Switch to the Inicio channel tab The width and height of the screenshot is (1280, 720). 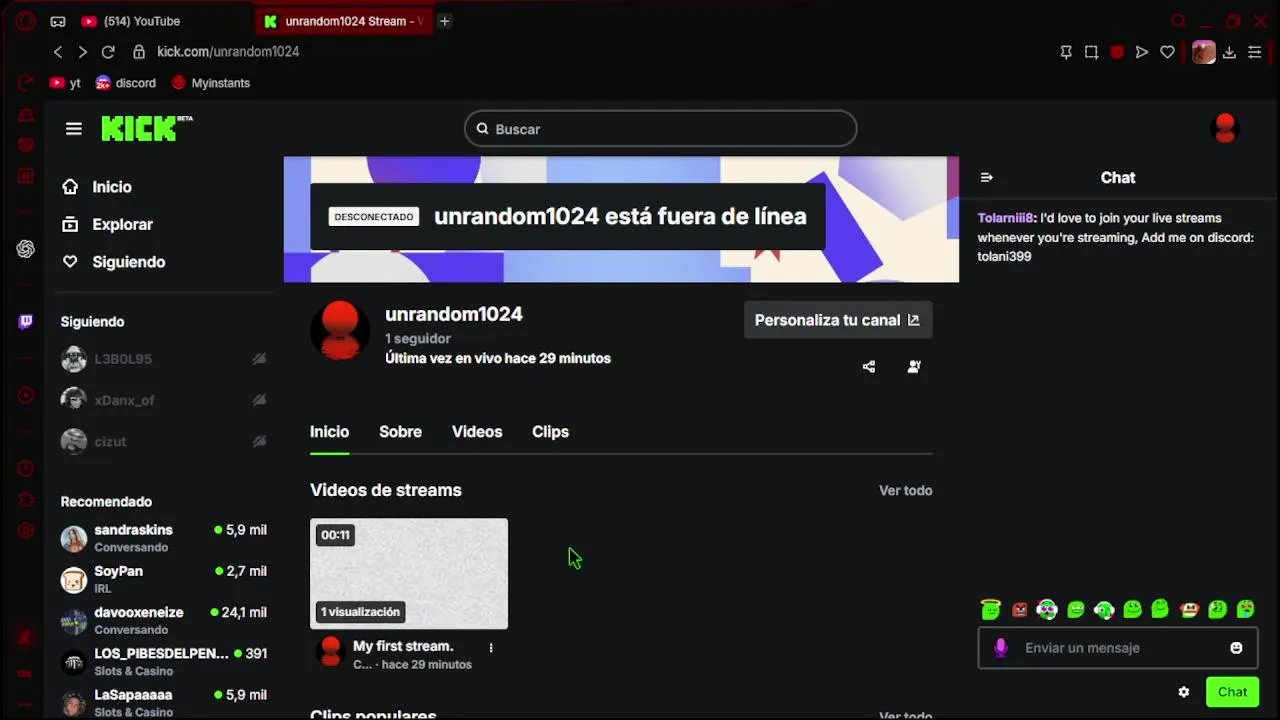point(329,432)
